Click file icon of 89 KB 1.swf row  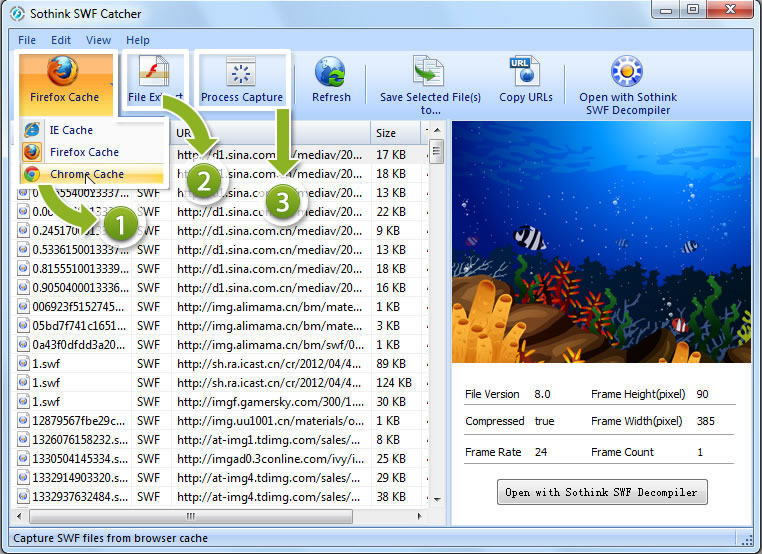23,363
